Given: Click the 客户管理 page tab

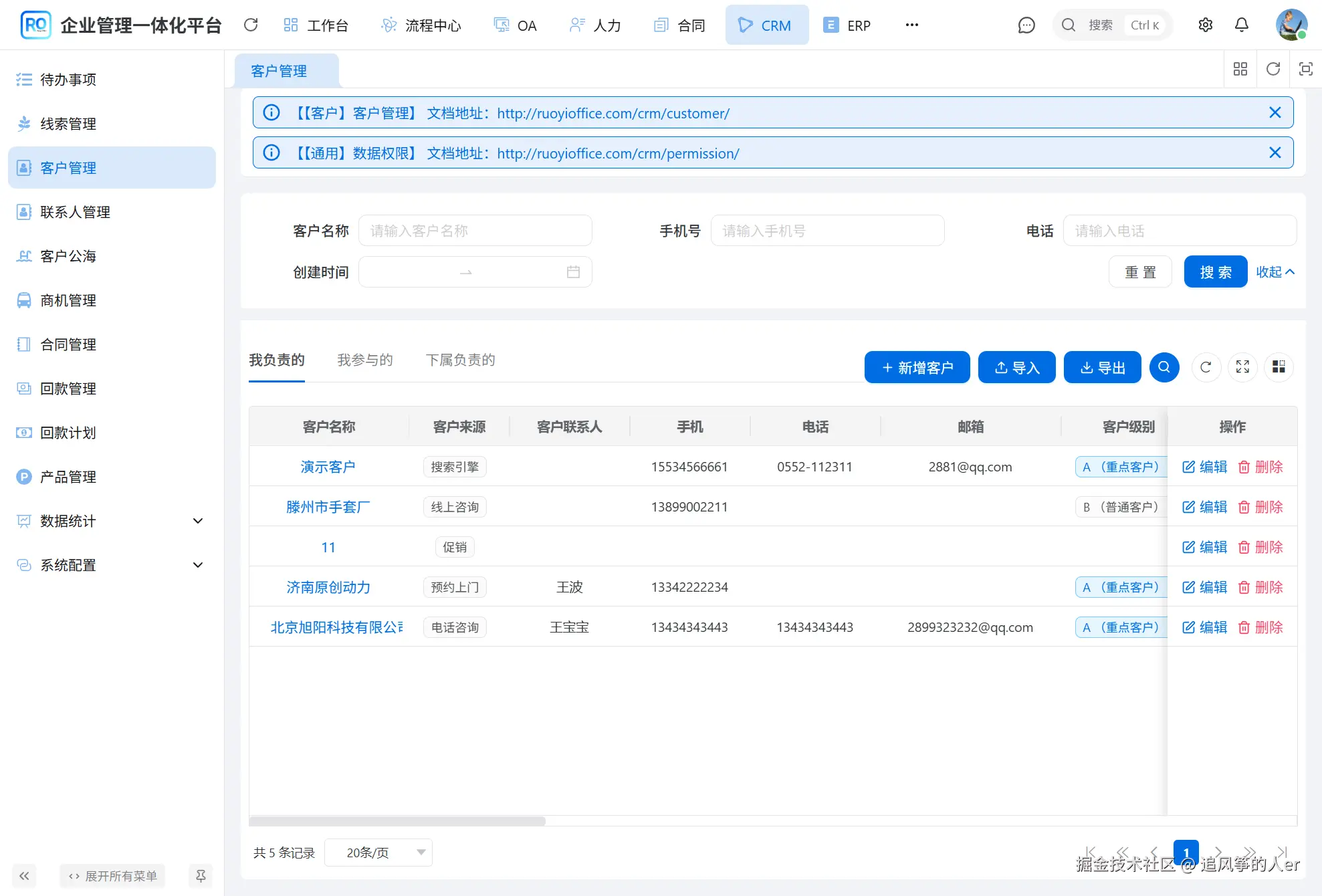Looking at the screenshot, I should 287,71.
